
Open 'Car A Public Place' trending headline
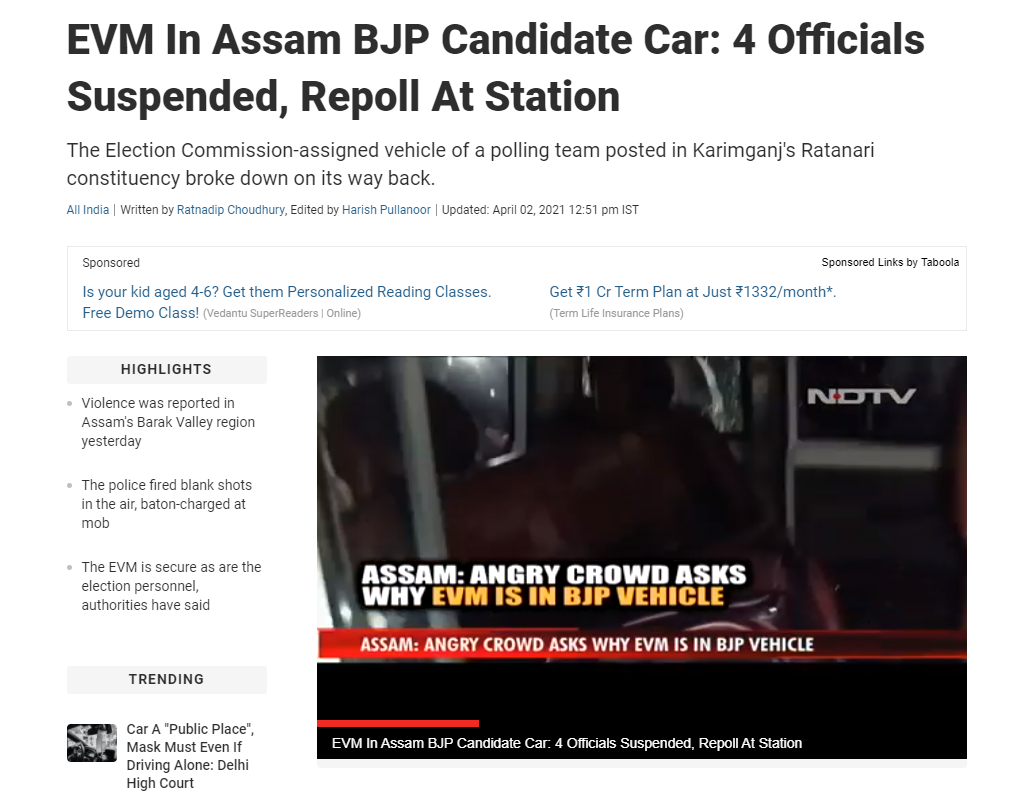coord(190,756)
